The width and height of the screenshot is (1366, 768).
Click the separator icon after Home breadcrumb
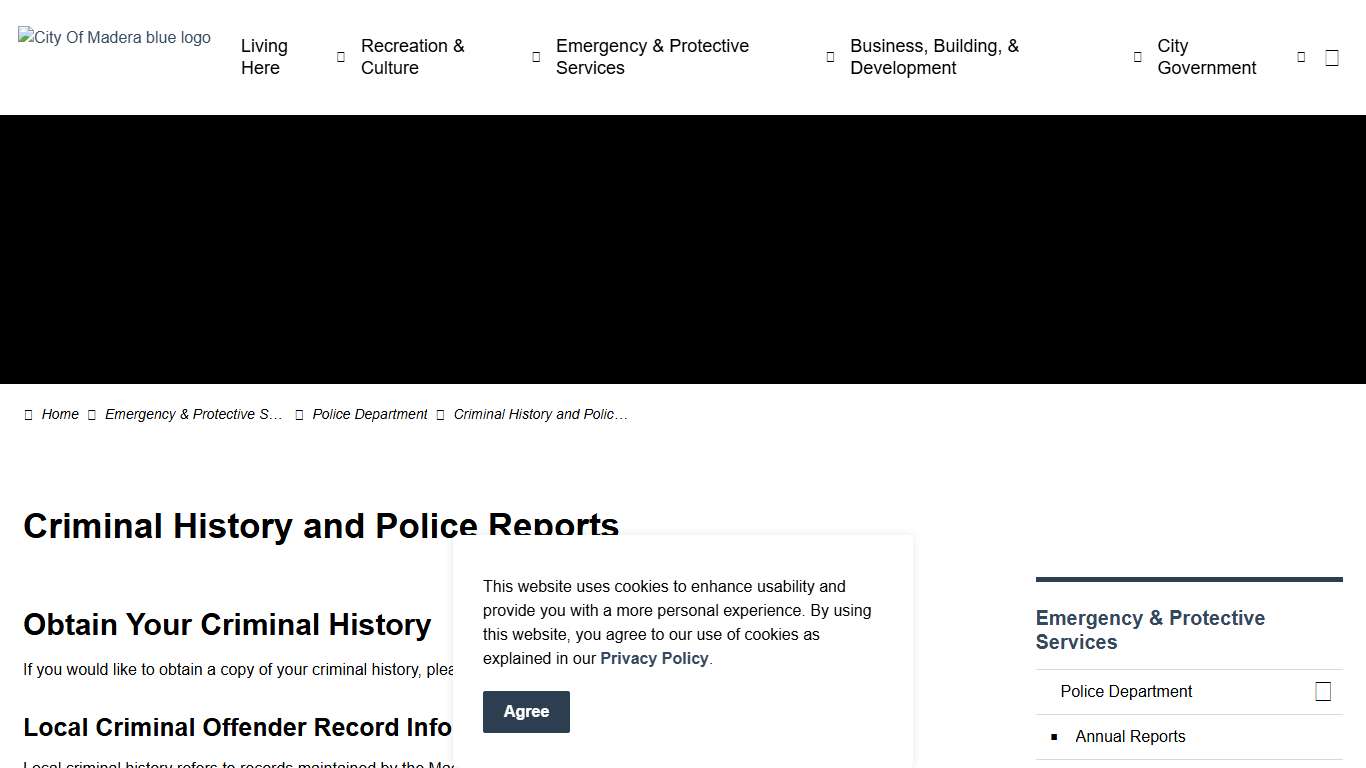[x=91, y=414]
